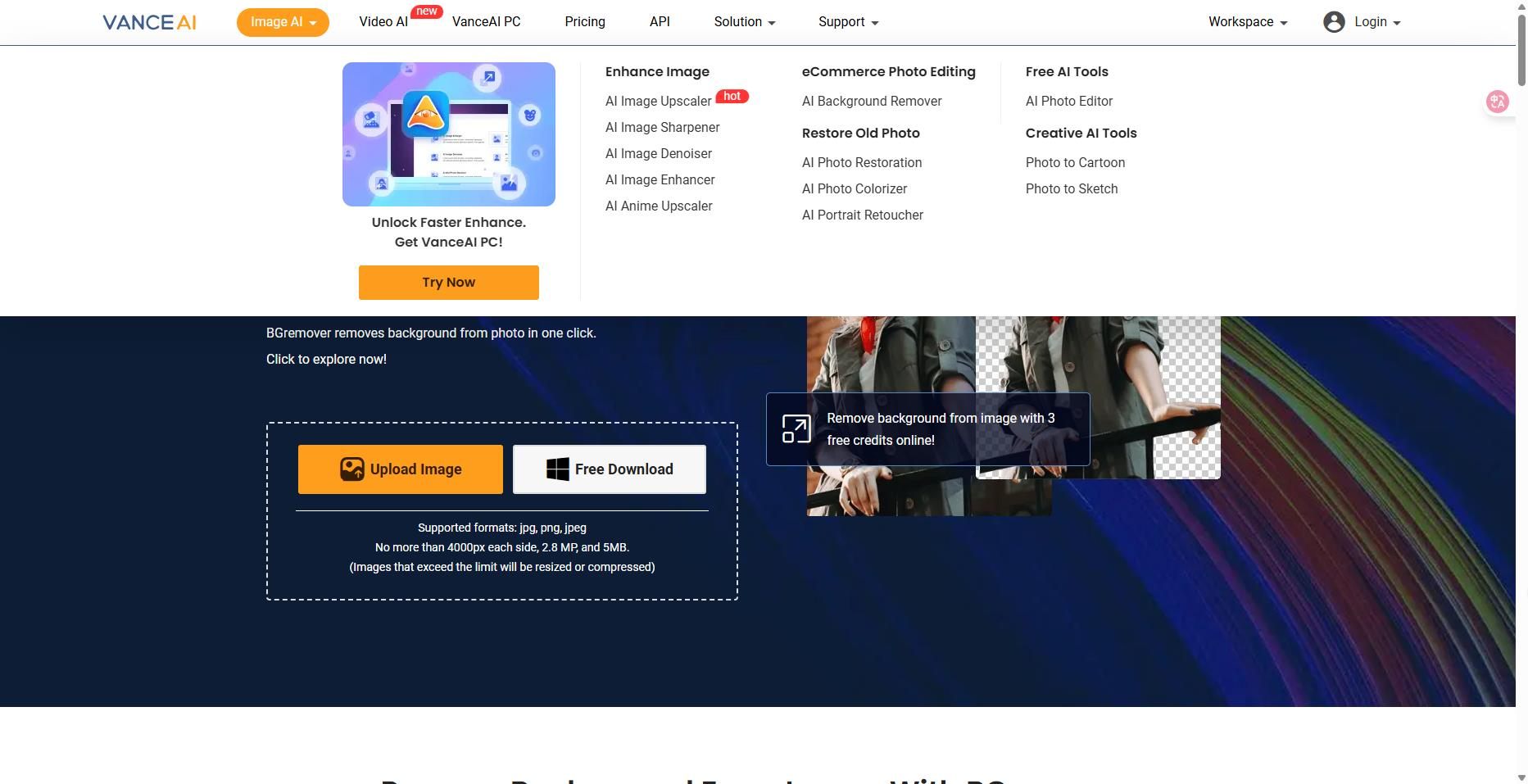Screen dimensions: 1528x784
Task: Click the Enhance Image heading
Action: coord(657,72)
